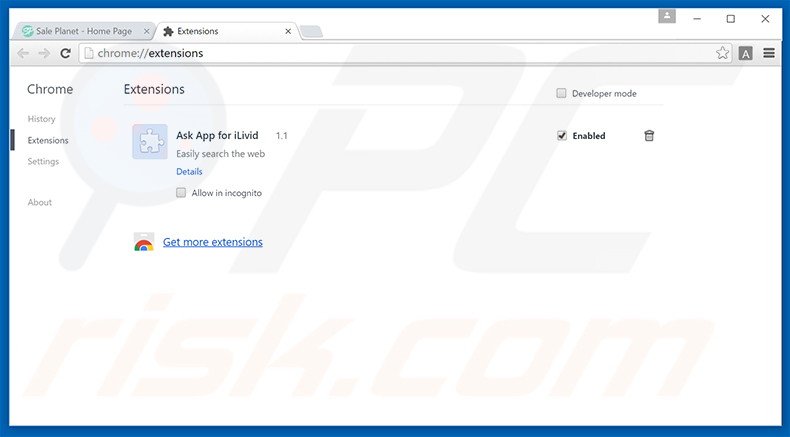Click the Easily search the web description
790x437 pixels.
(x=220, y=154)
